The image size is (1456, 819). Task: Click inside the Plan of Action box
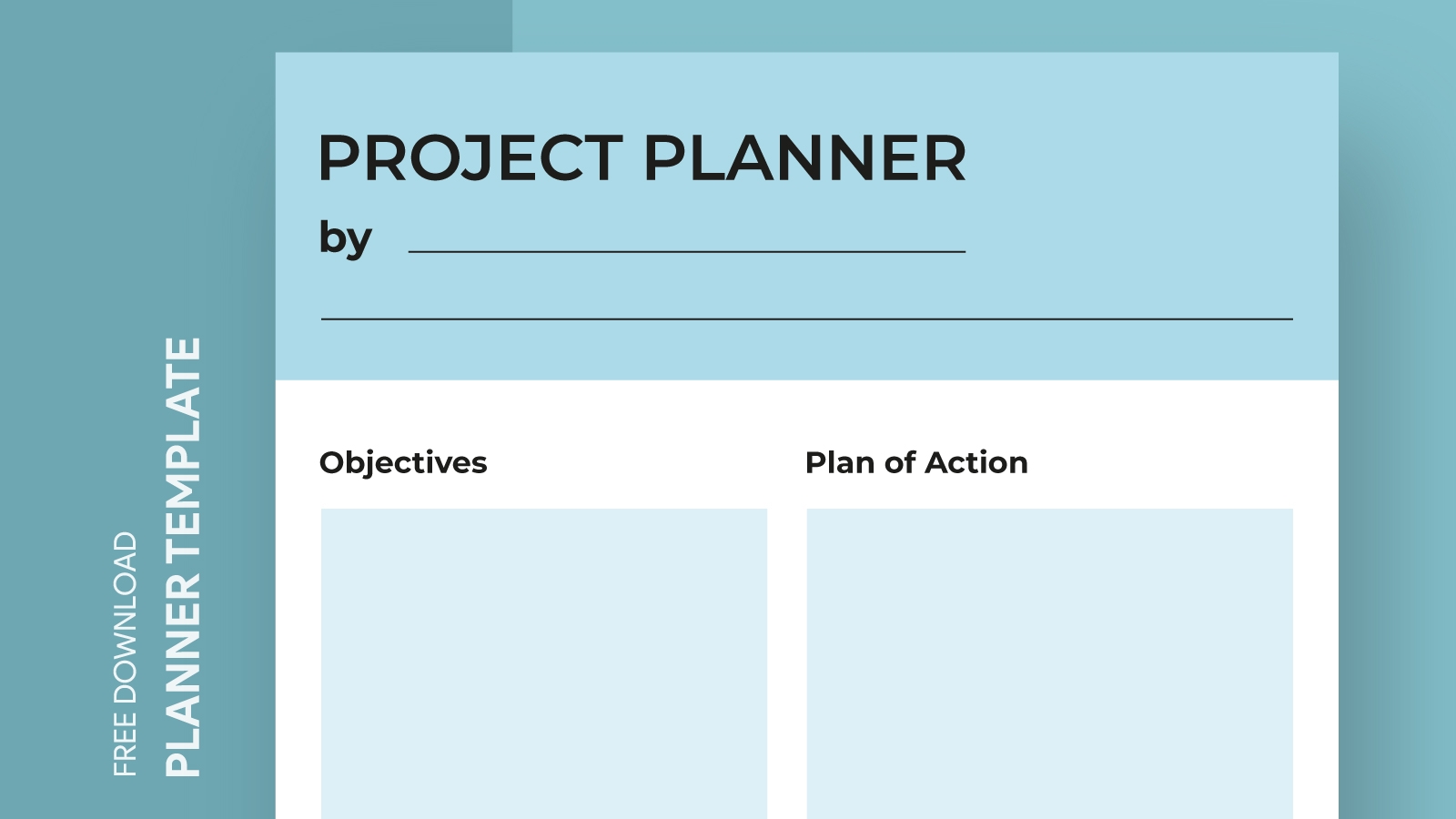click(1049, 662)
